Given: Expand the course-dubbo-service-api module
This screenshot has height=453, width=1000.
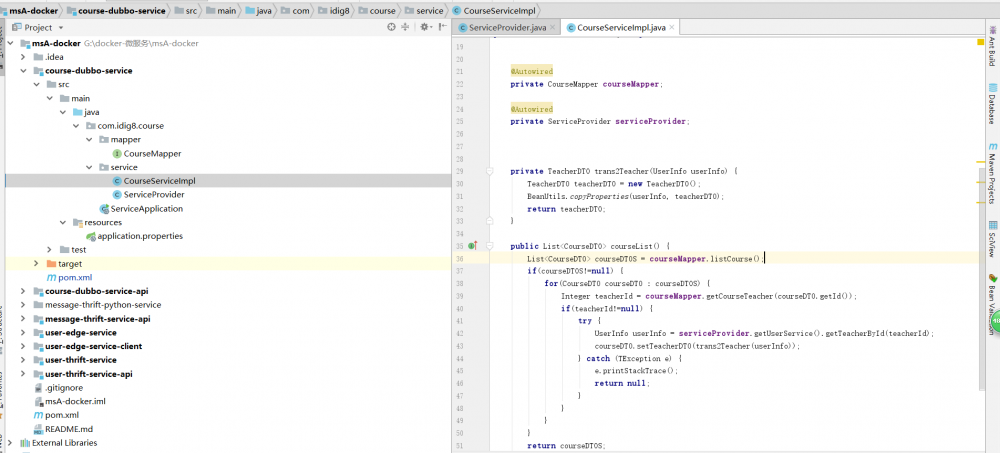Looking at the screenshot, I should click(23, 291).
